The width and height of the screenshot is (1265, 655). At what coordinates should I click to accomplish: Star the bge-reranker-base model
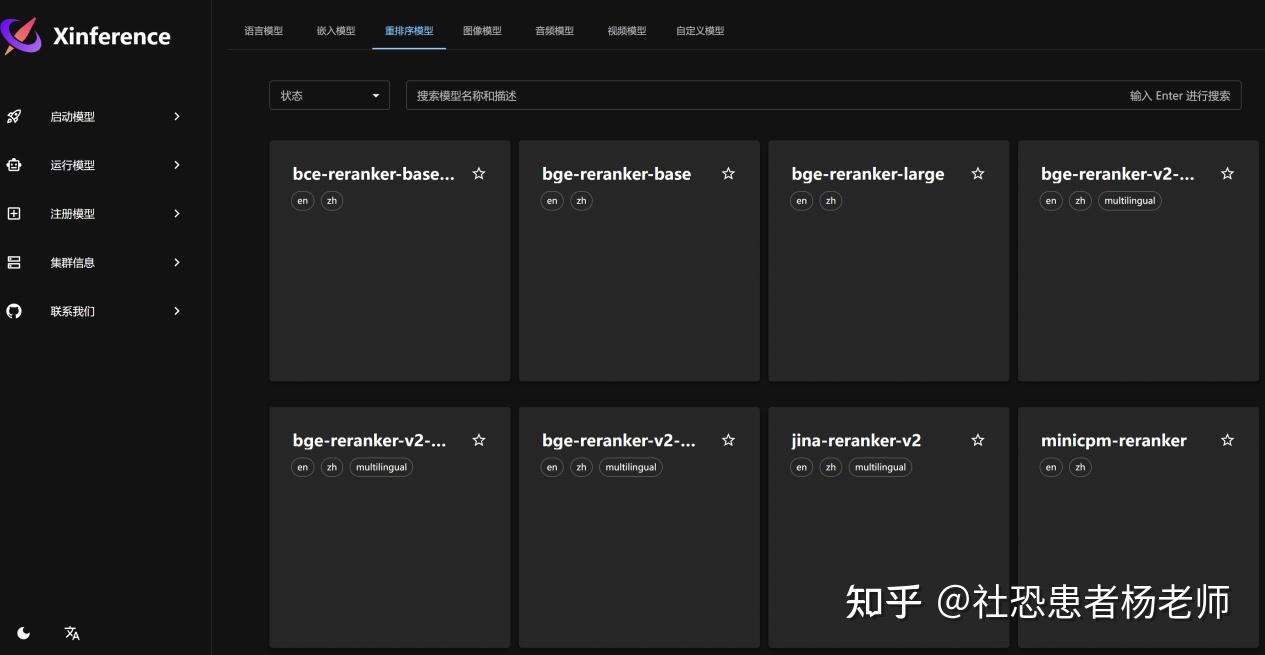point(728,173)
